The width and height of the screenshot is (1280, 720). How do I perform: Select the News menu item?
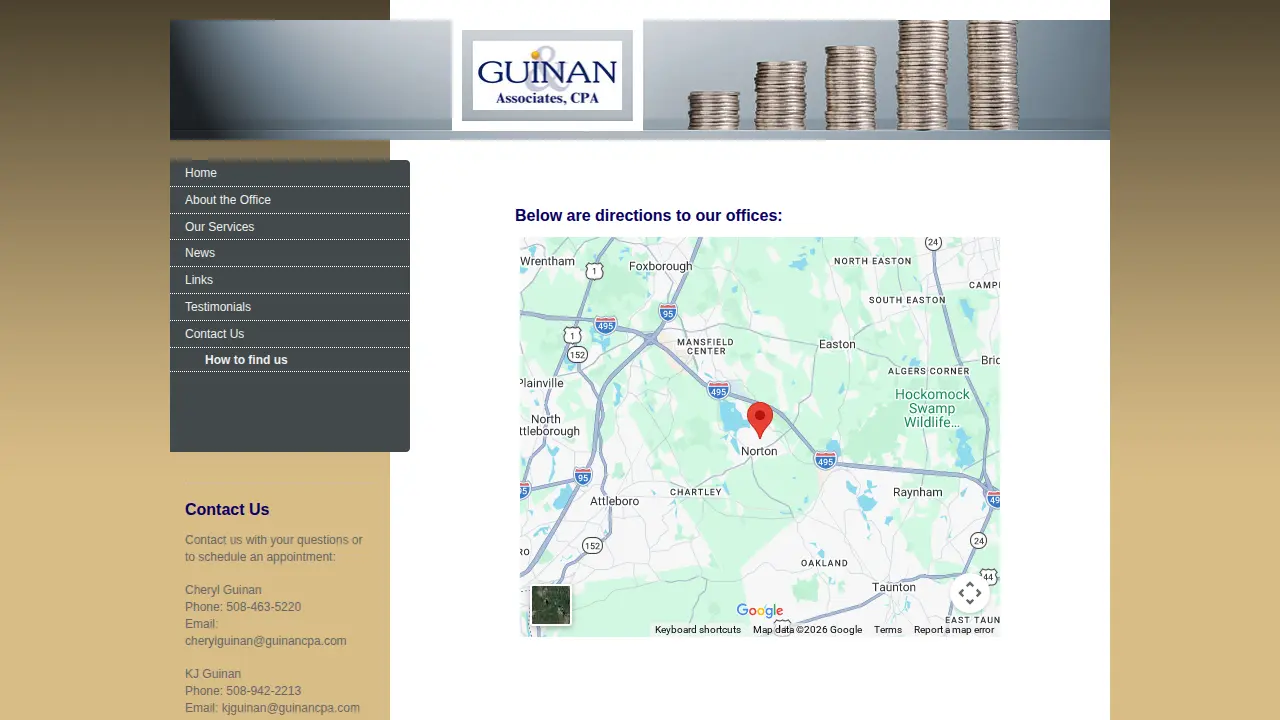[x=290, y=253]
